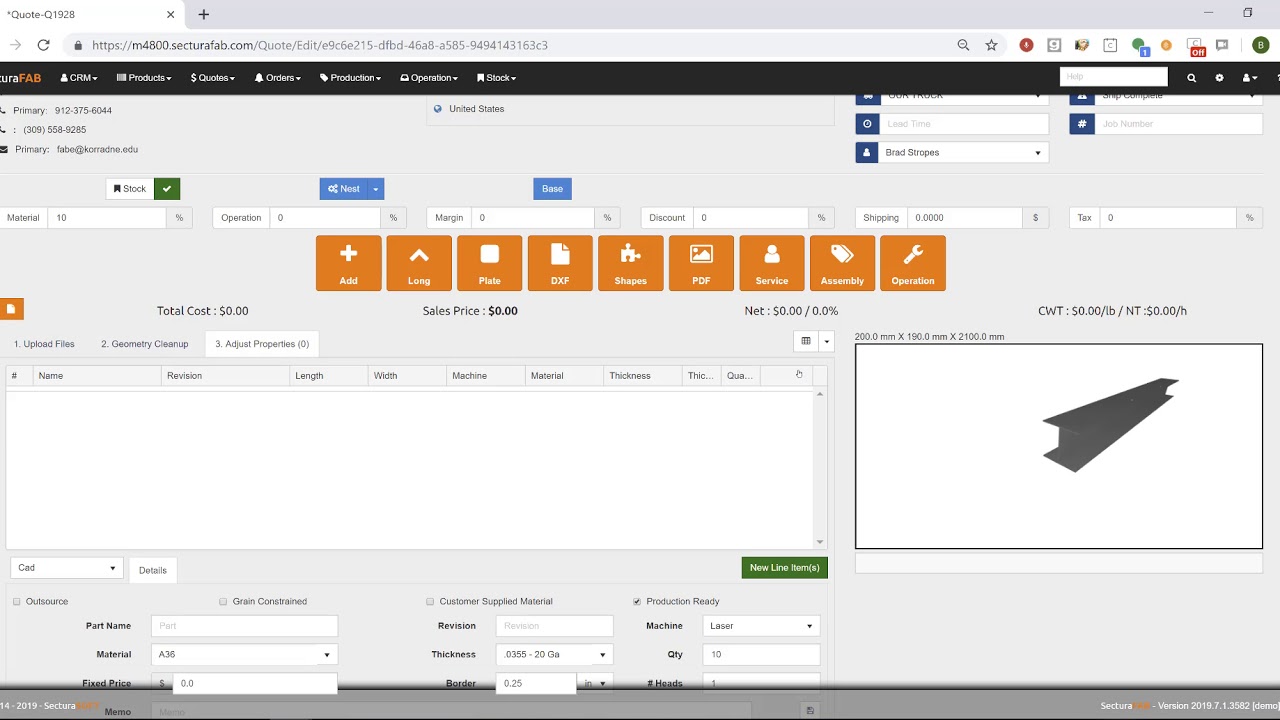Image resolution: width=1280 pixels, height=720 pixels.
Task: Click the Plate button
Action: tap(489, 263)
